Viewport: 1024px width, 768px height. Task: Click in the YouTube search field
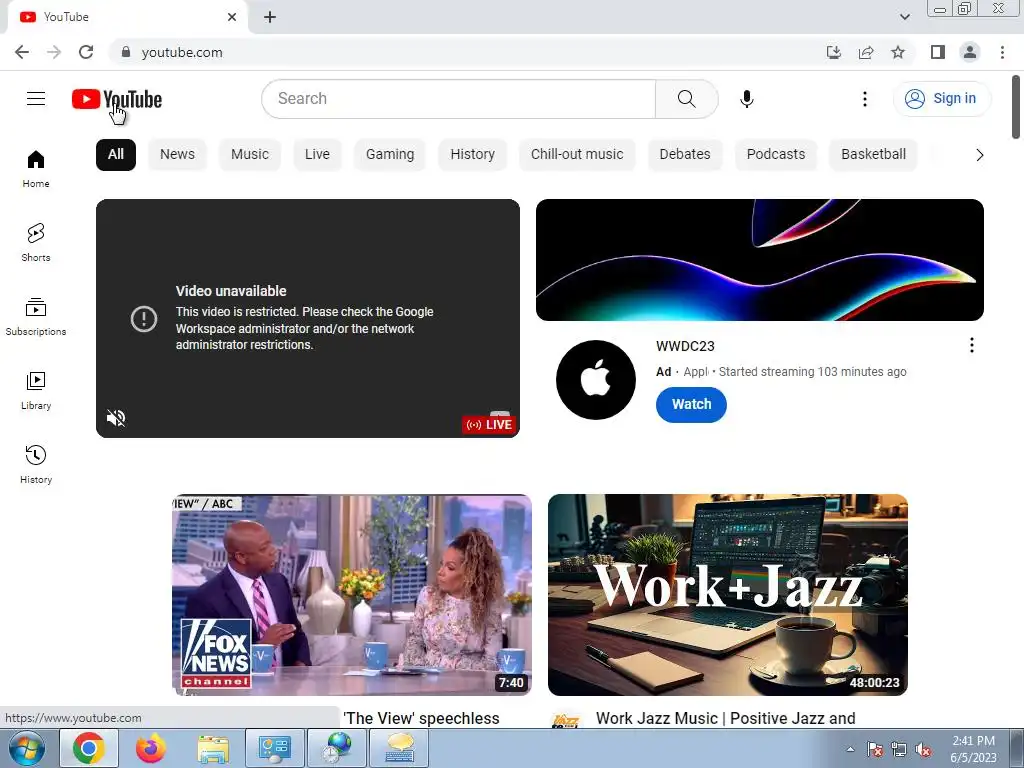tap(458, 99)
